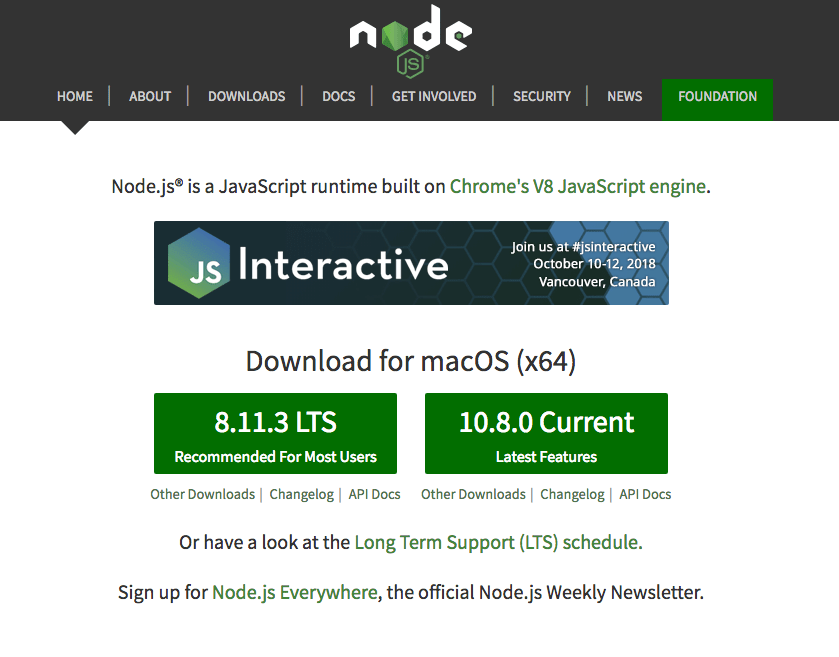Open the Chrome's V8 JavaScript engine link
The width and height of the screenshot is (839, 657).
pyautogui.click(x=577, y=185)
